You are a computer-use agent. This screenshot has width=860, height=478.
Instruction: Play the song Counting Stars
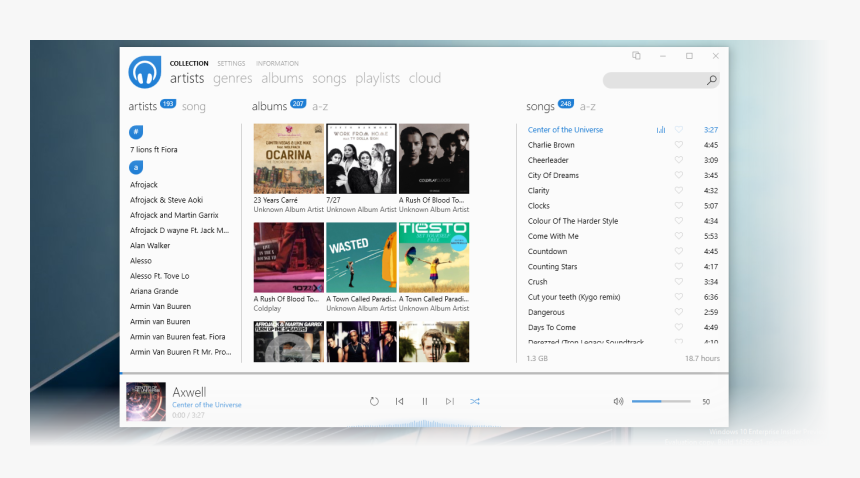[x=552, y=266]
